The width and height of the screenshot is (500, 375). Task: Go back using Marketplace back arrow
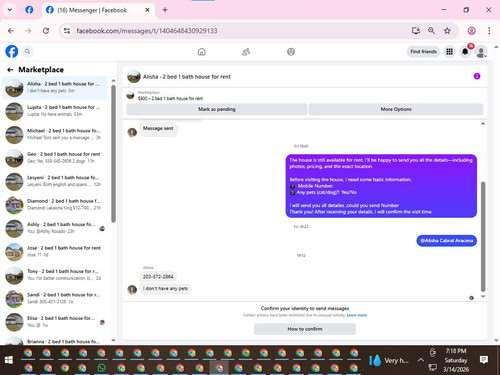(x=10, y=70)
